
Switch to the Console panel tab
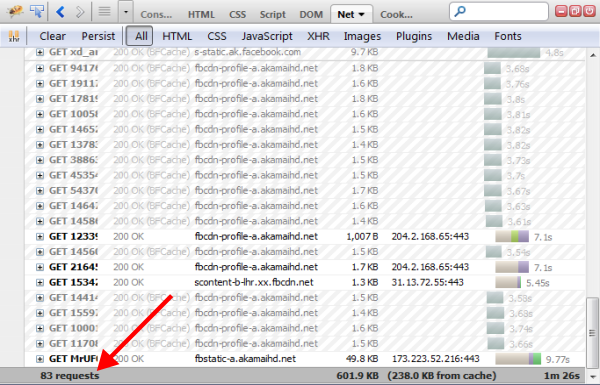click(x=156, y=15)
